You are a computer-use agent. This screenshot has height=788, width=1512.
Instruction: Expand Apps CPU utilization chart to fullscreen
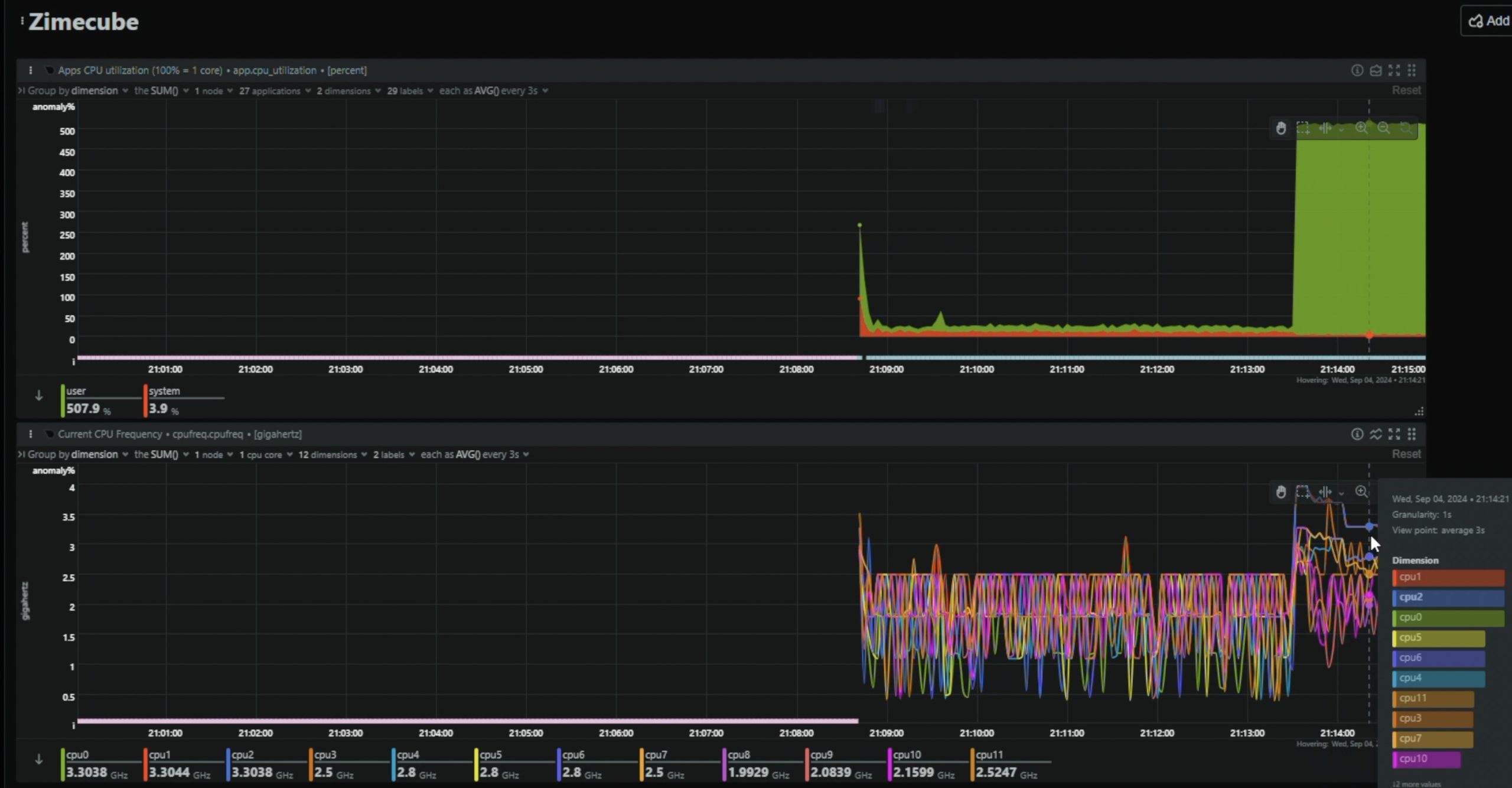(1394, 70)
